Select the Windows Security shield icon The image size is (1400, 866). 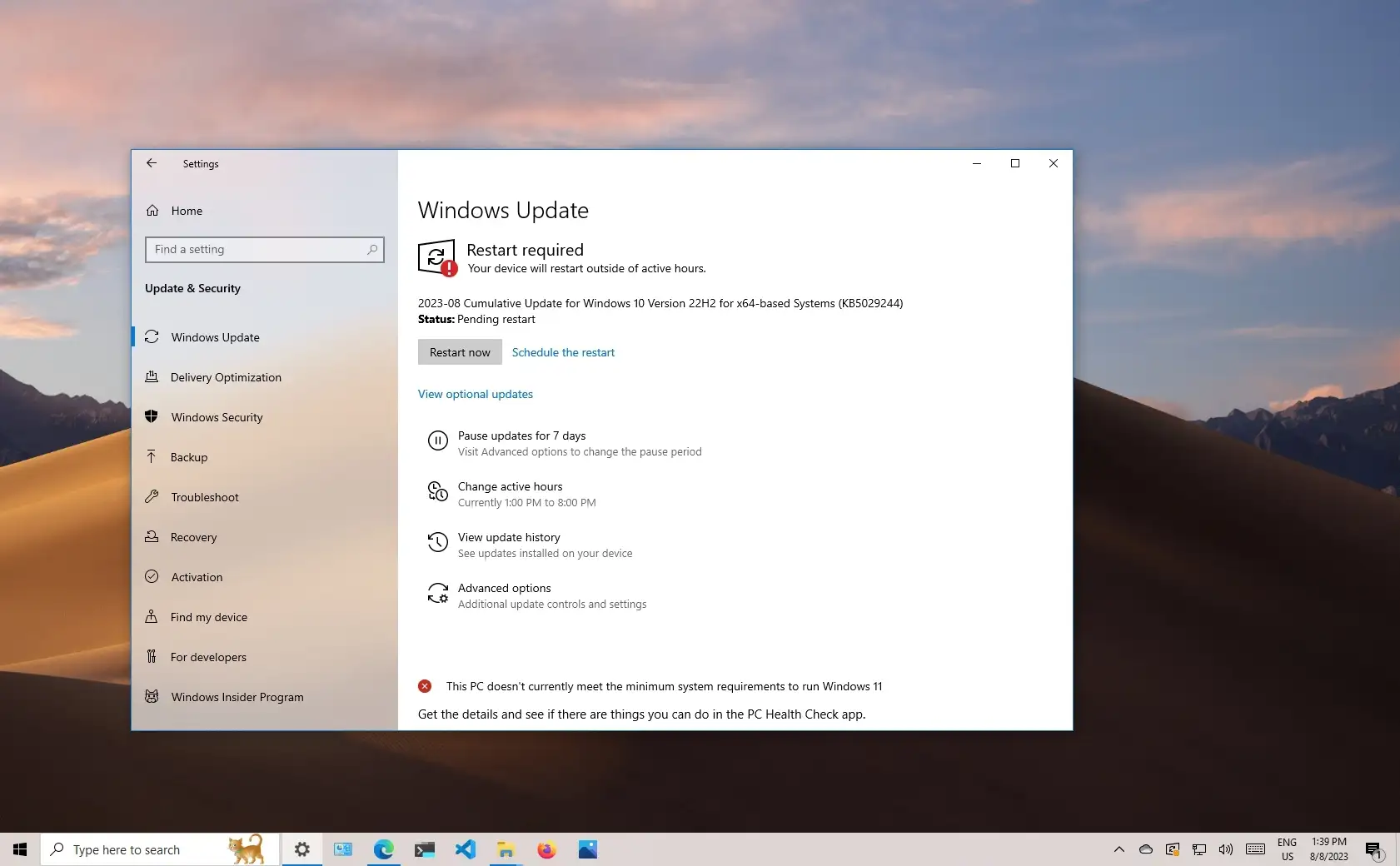tap(152, 416)
